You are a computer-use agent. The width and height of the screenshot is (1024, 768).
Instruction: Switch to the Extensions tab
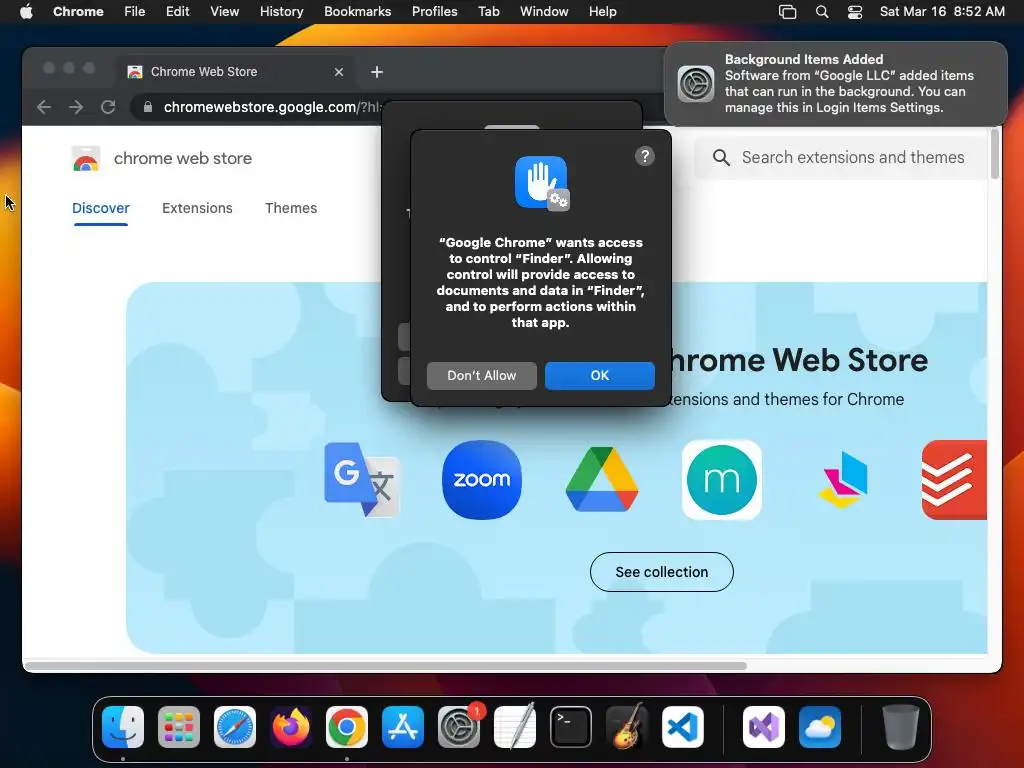coord(197,208)
